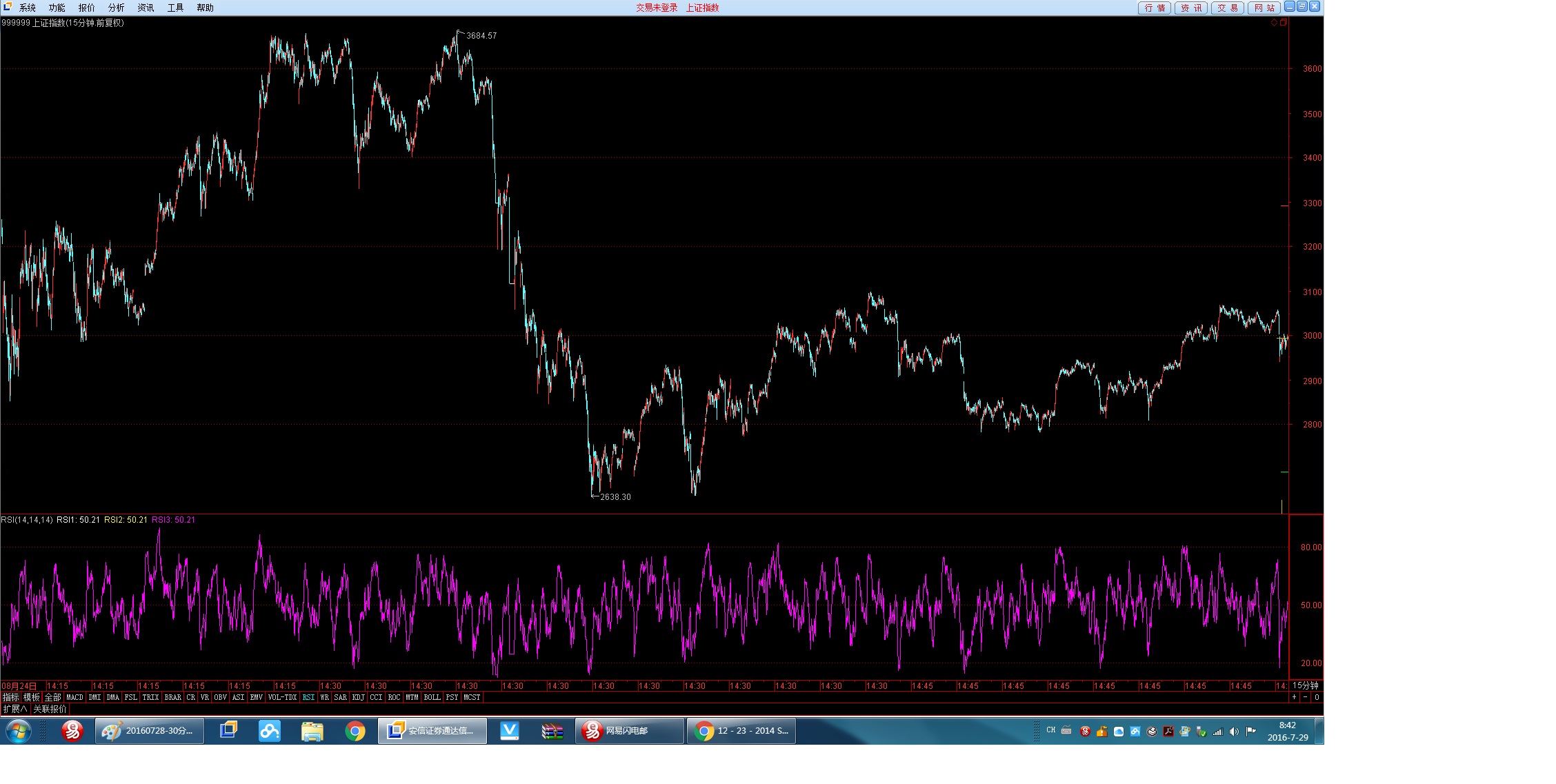
Task: Switch indicator to MTM
Action: [x=412, y=697]
